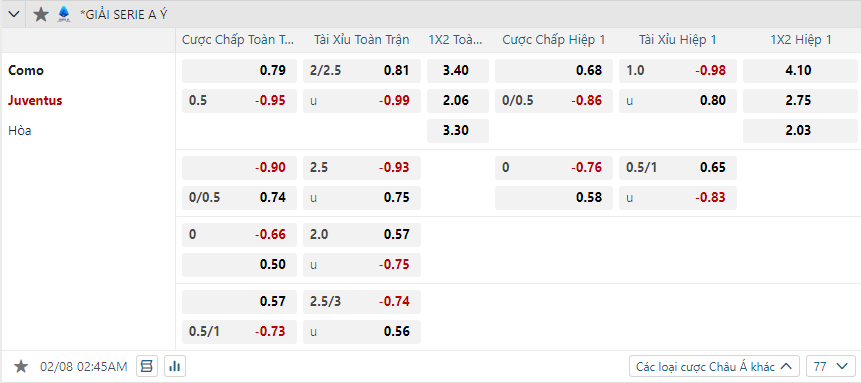Select Juventus handicap 0.5 odds -0.95
This screenshot has width=861, height=383.
(239, 101)
